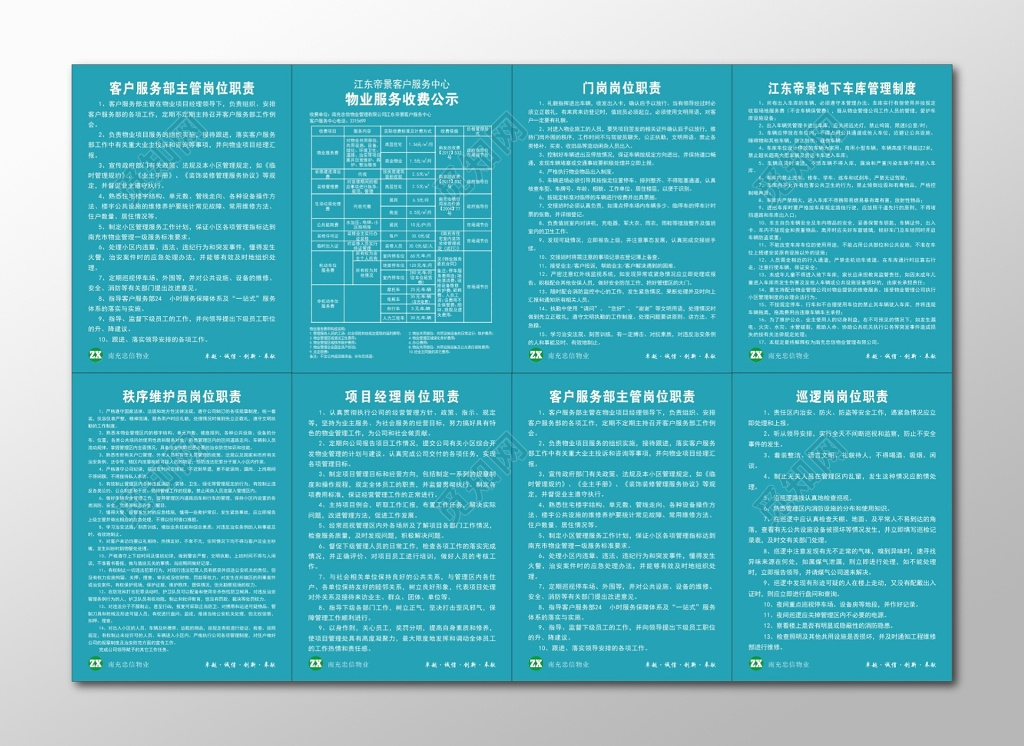Click ZX logo on 门岗岗位职责 panel
1024x746 pixels.
coord(537,354)
